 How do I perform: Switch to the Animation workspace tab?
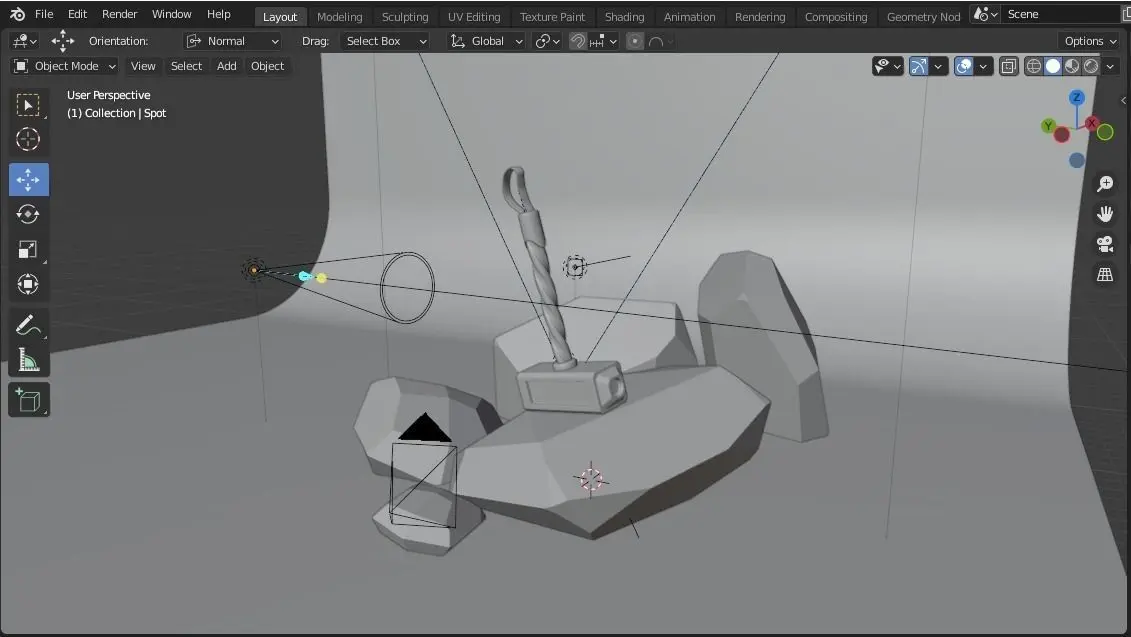(x=690, y=17)
